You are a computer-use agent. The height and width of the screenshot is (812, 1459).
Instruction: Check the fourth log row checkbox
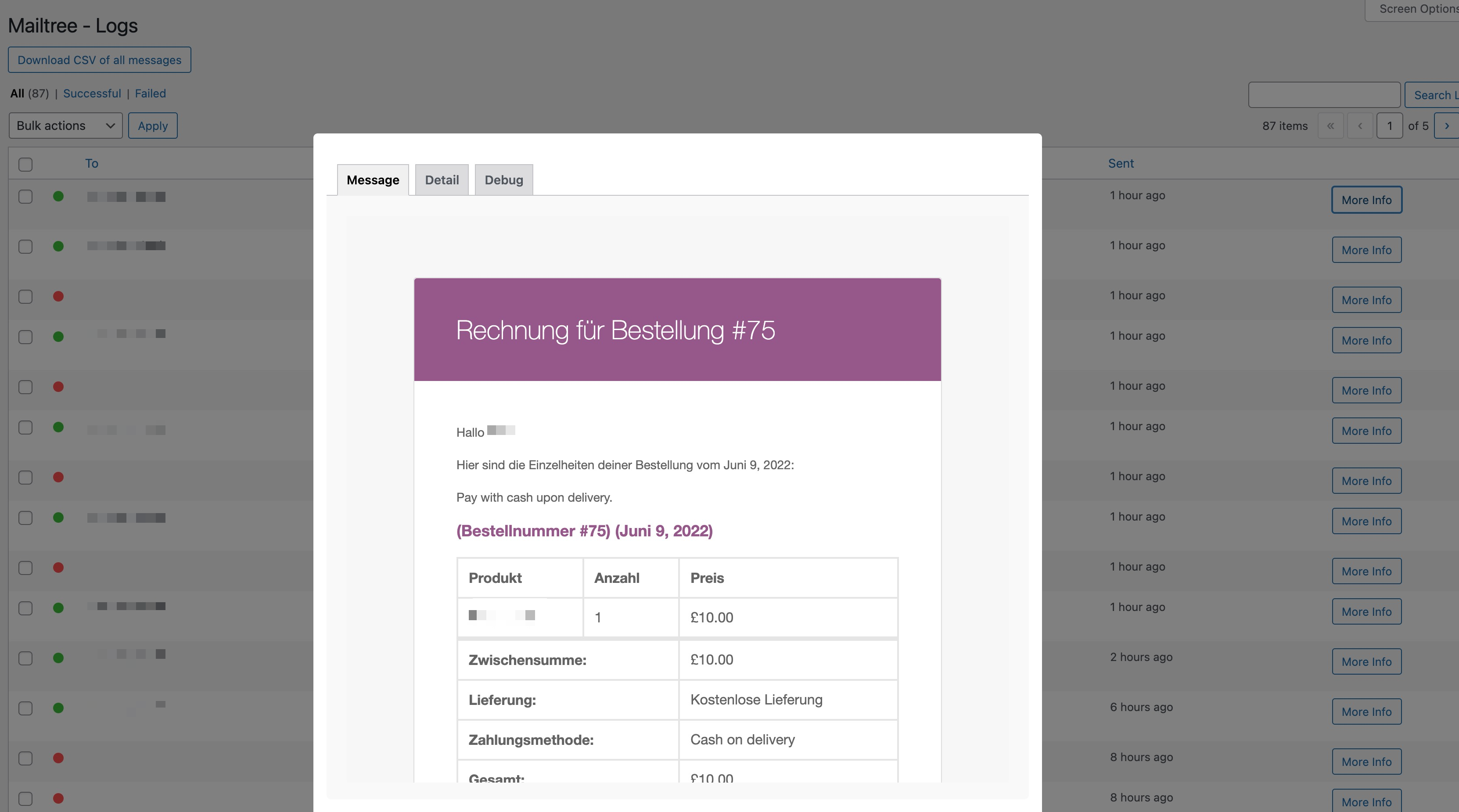(25, 337)
